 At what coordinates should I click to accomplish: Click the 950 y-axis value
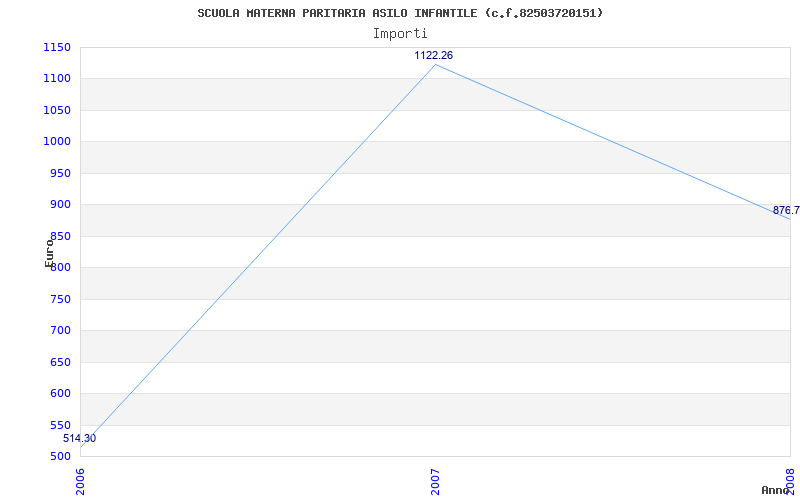(60, 173)
